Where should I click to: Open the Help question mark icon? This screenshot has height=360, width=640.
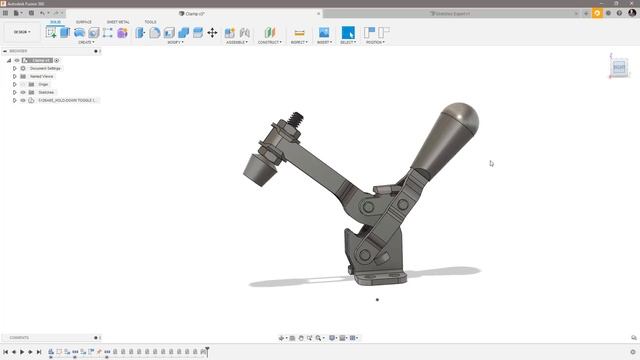point(619,13)
